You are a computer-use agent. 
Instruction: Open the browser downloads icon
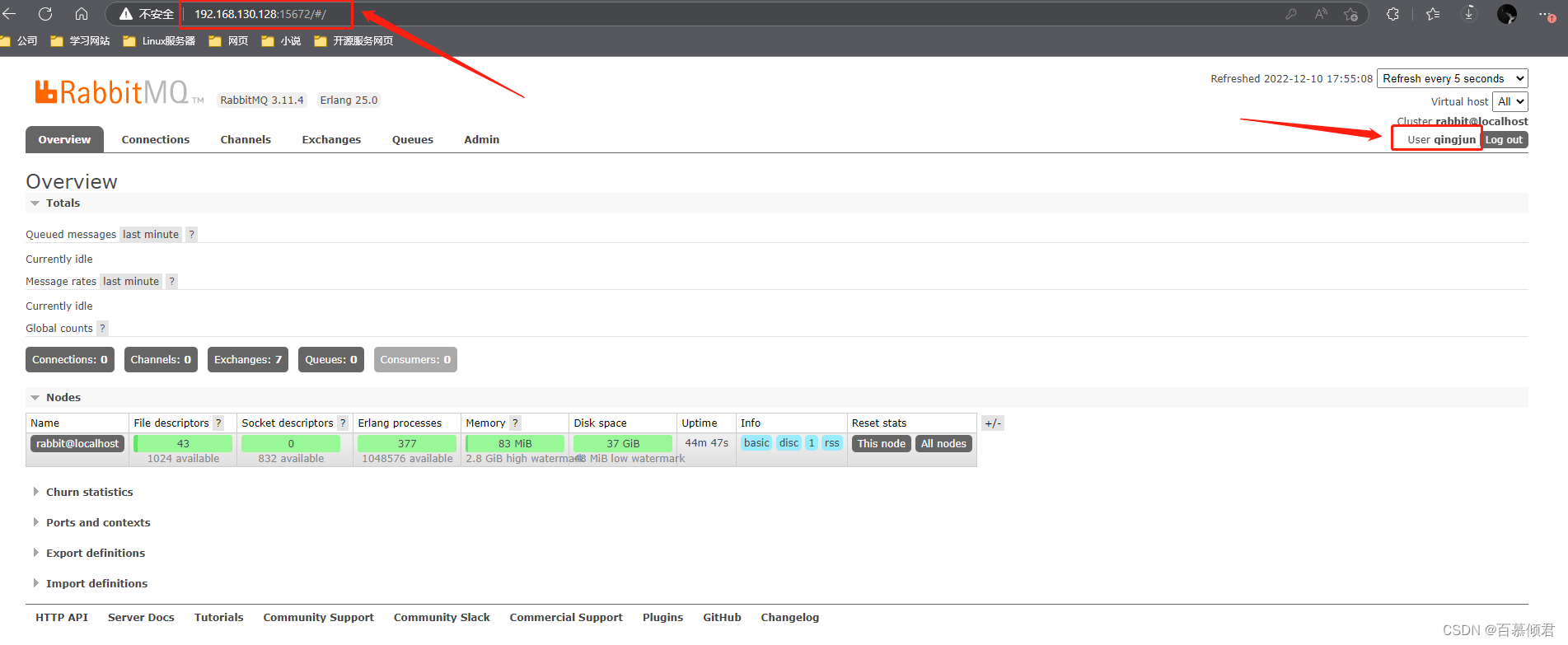1469,14
